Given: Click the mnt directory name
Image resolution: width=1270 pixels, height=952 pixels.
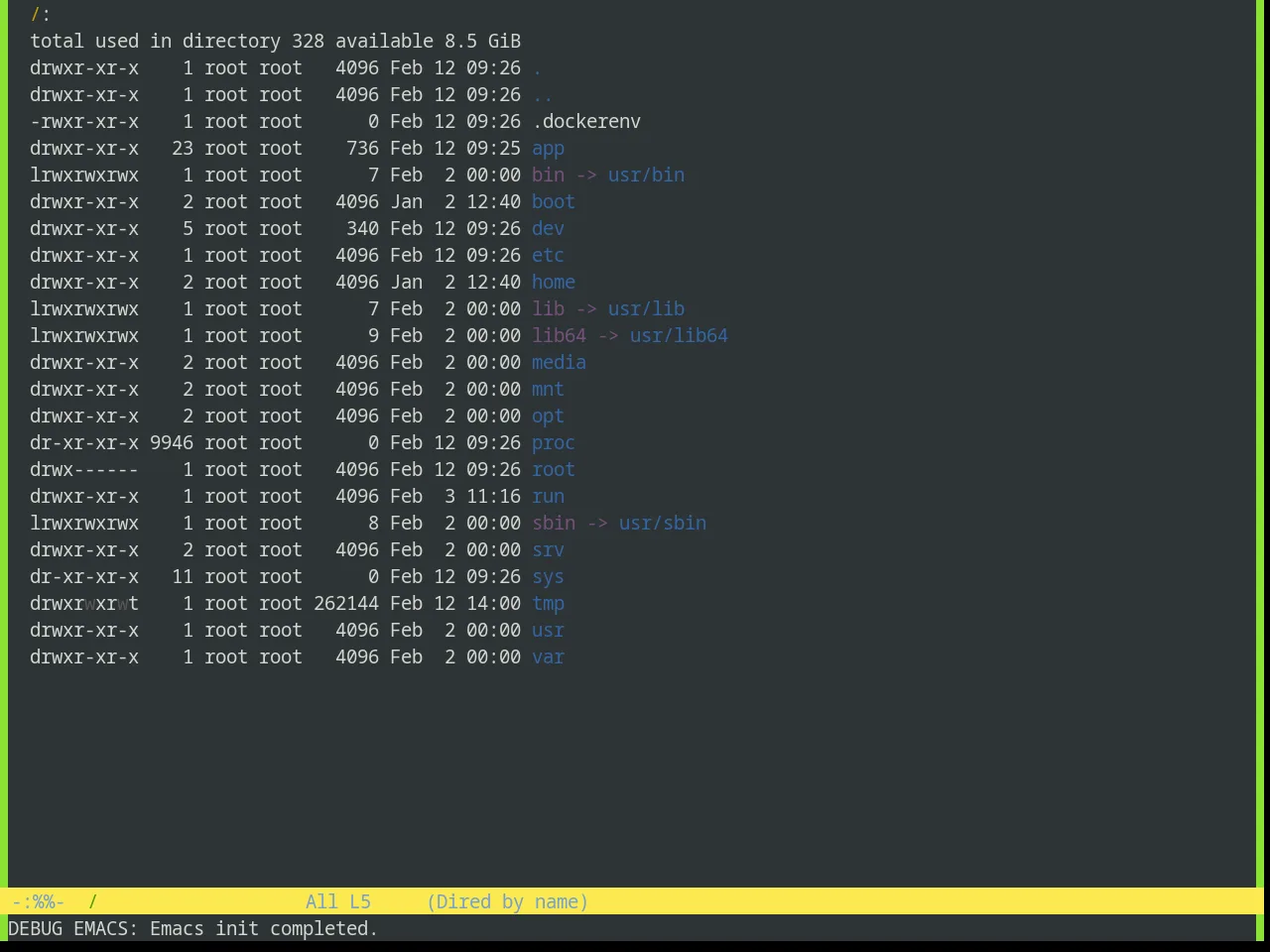Looking at the screenshot, I should pos(548,390).
